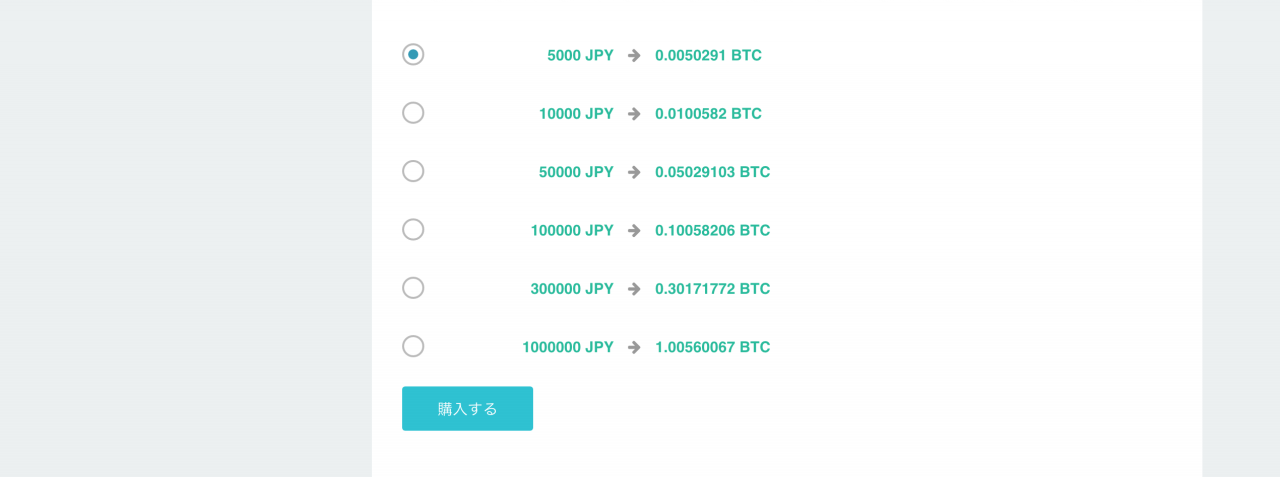Screen dimensions: 1280x477
Task: Select the 1000000 JPY radio option
Action: (413, 346)
